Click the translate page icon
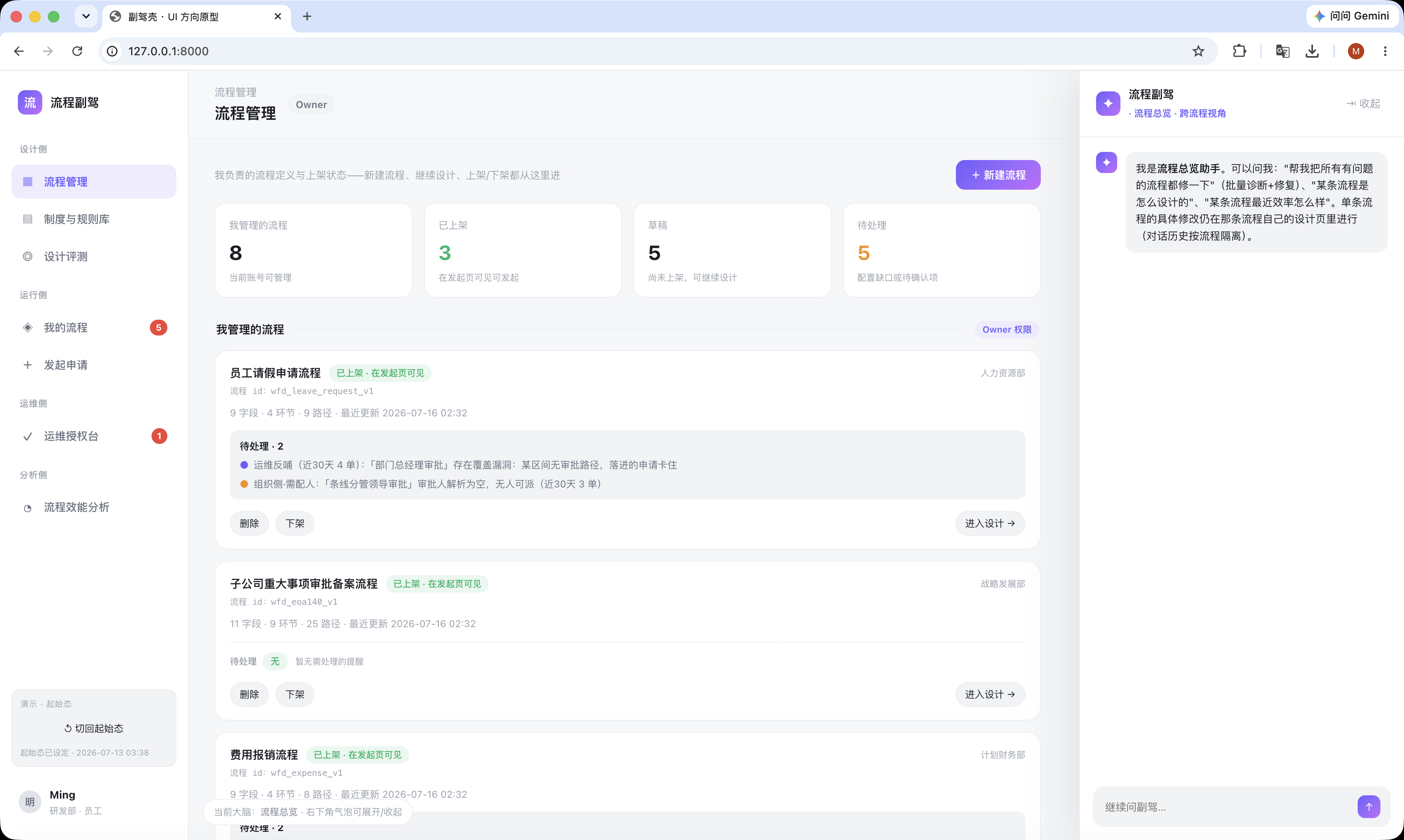The width and height of the screenshot is (1404, 840). [1282, 51]
